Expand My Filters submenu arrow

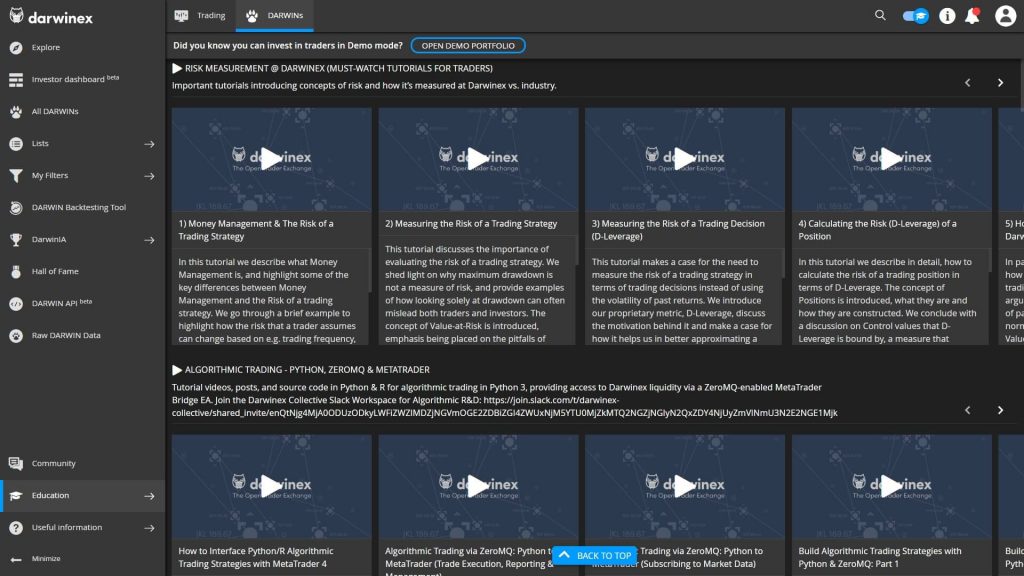click(x=150, y=176)
